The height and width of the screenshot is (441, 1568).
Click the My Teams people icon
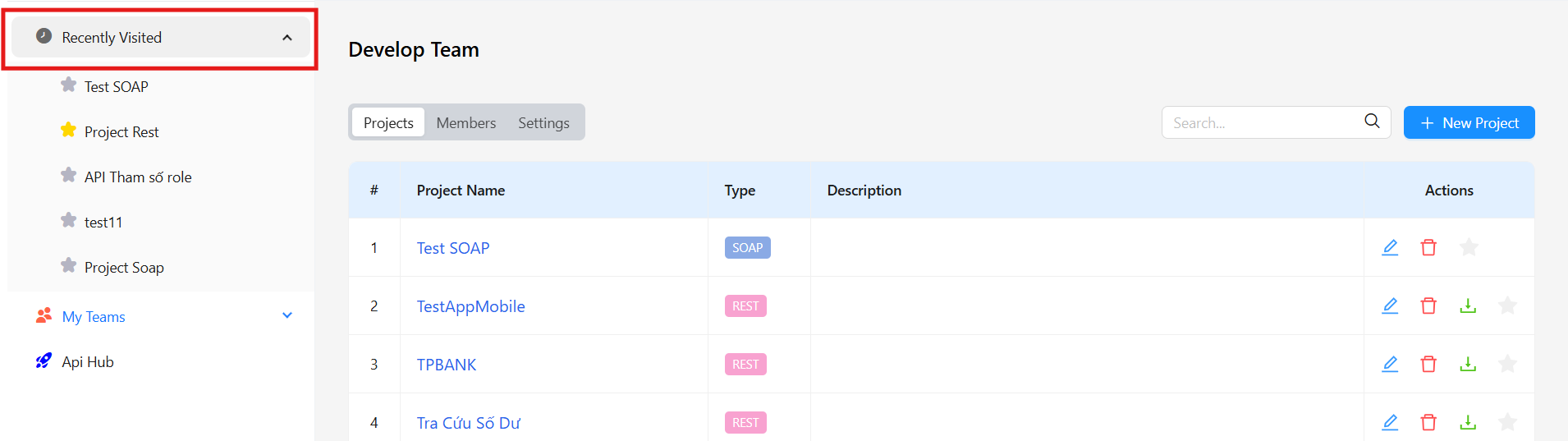tap(44, 315)
